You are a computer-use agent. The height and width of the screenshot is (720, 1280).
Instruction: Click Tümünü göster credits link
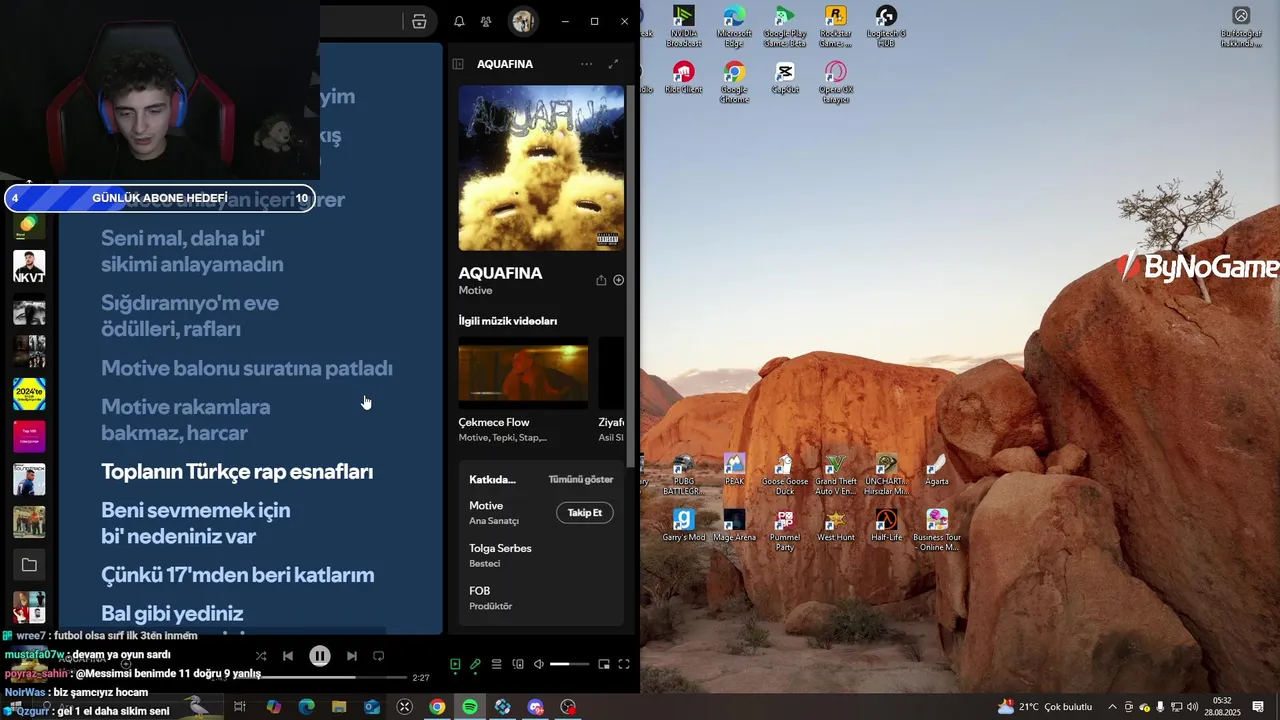click(581, 479)
